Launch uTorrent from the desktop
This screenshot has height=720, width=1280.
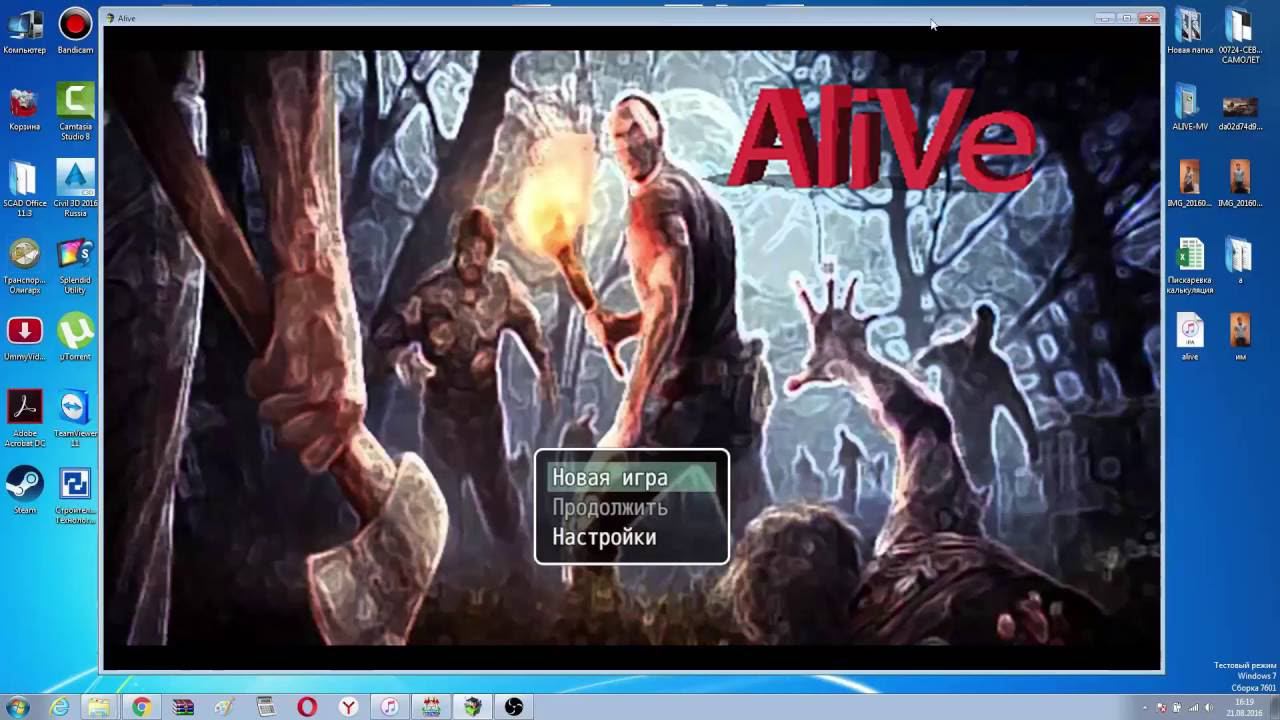(75, 339)
